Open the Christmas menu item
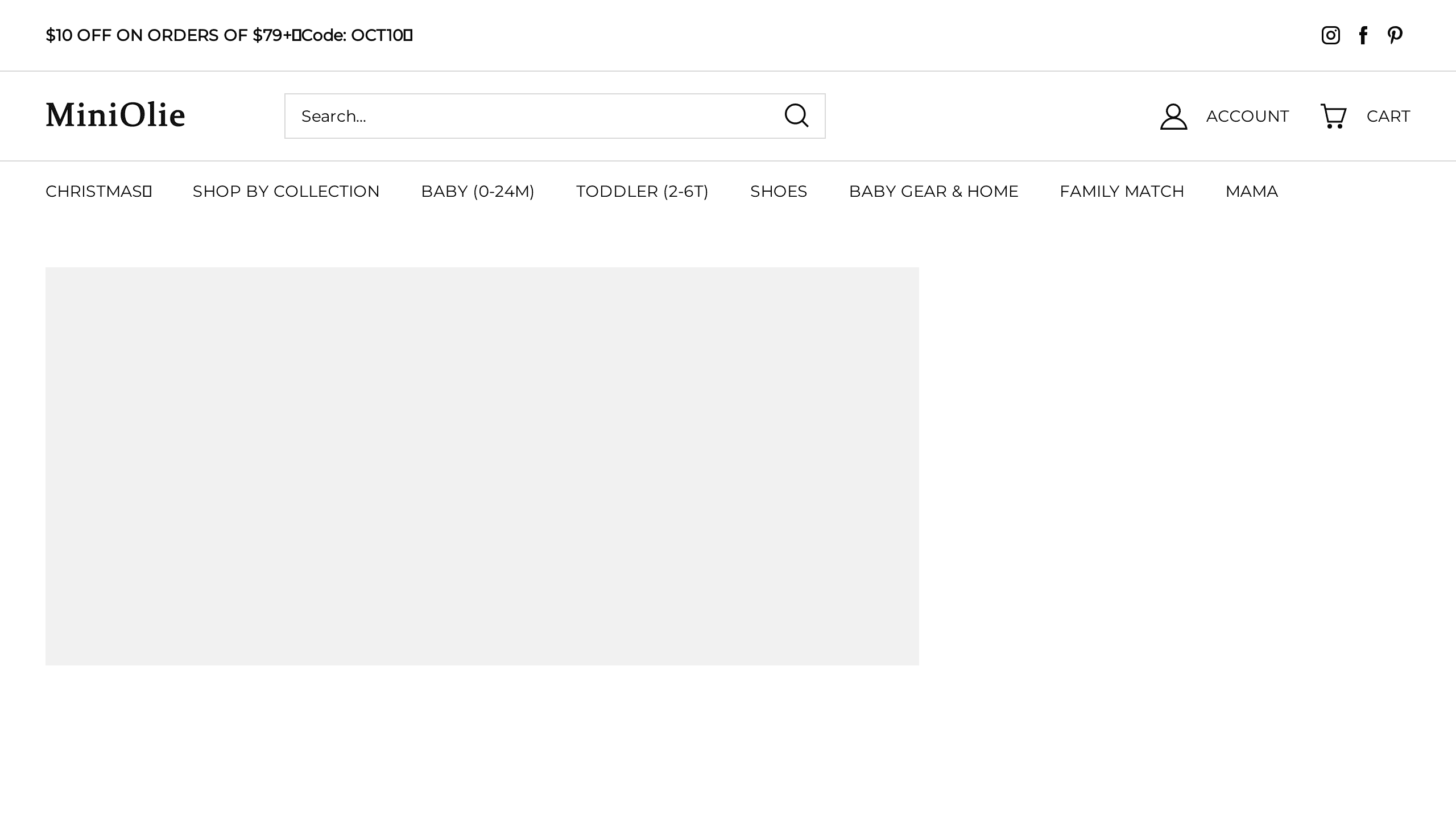 (98, 191)
